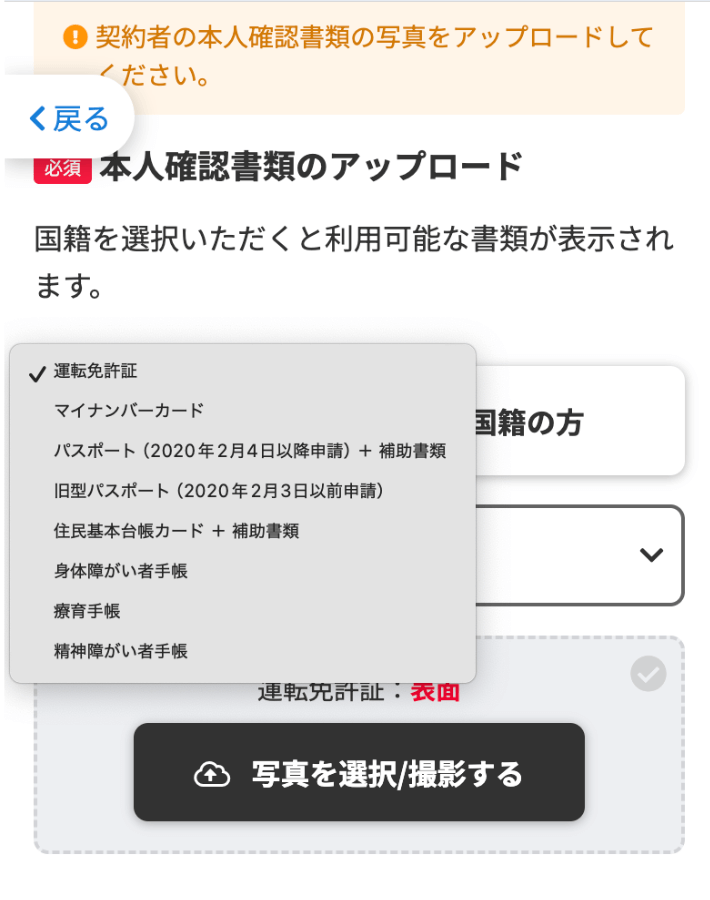Click the gray checkmark circle in the upload area

click(647, 674)
